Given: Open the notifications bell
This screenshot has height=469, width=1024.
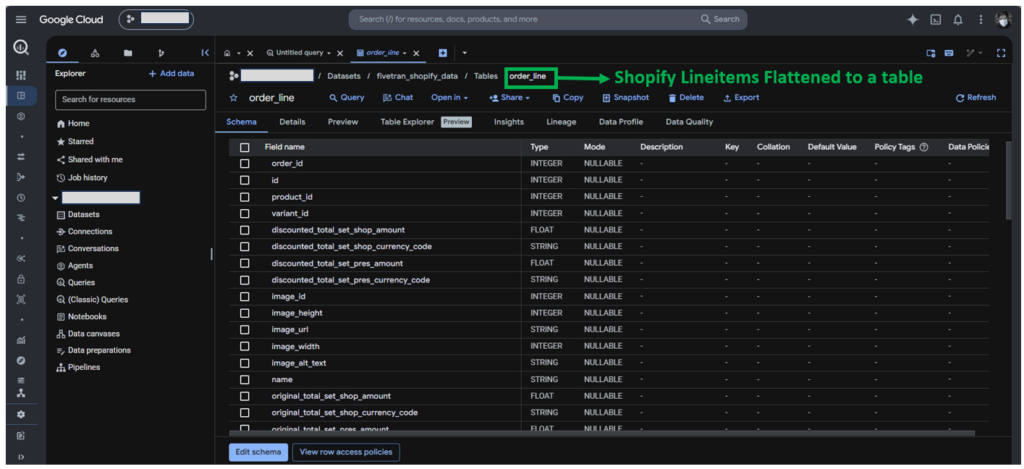Looking at the screenshot, I should 958,20.
